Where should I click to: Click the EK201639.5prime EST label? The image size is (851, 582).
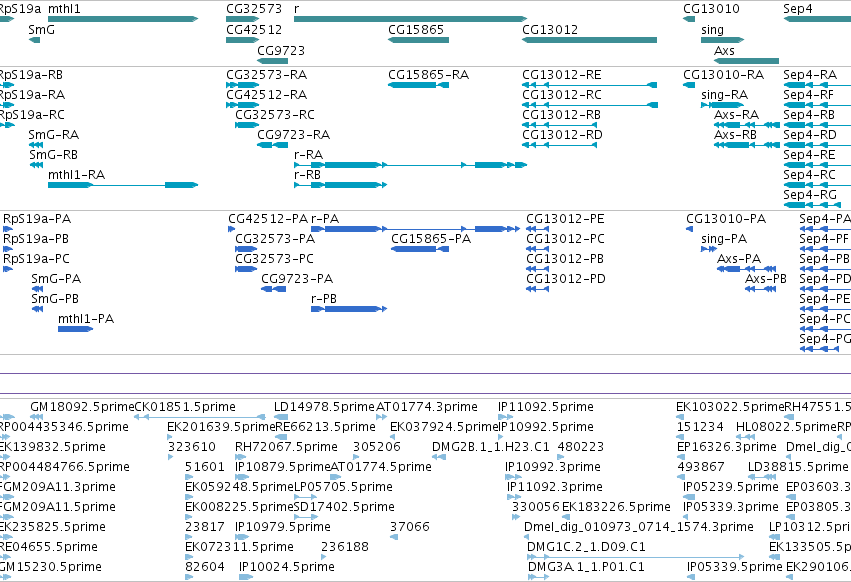click(221, 427)
